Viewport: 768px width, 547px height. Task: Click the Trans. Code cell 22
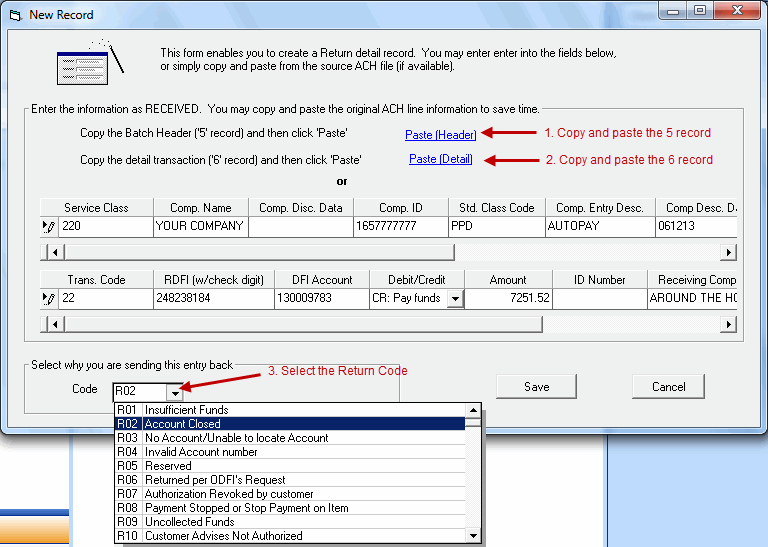click(106, 299)
